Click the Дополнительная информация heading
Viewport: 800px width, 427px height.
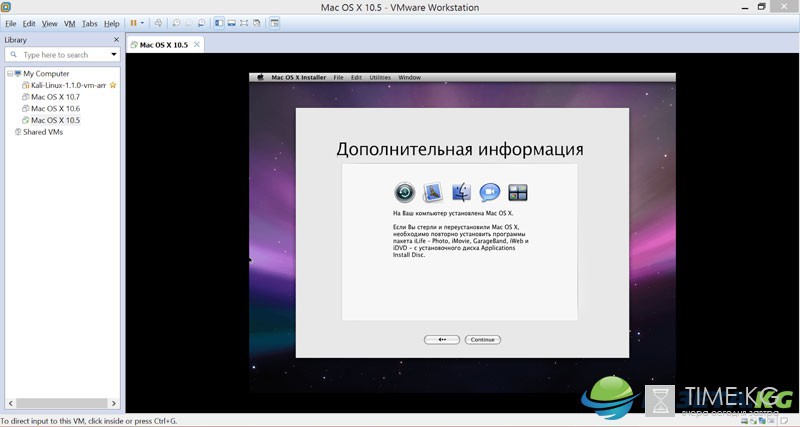(460, 149)
